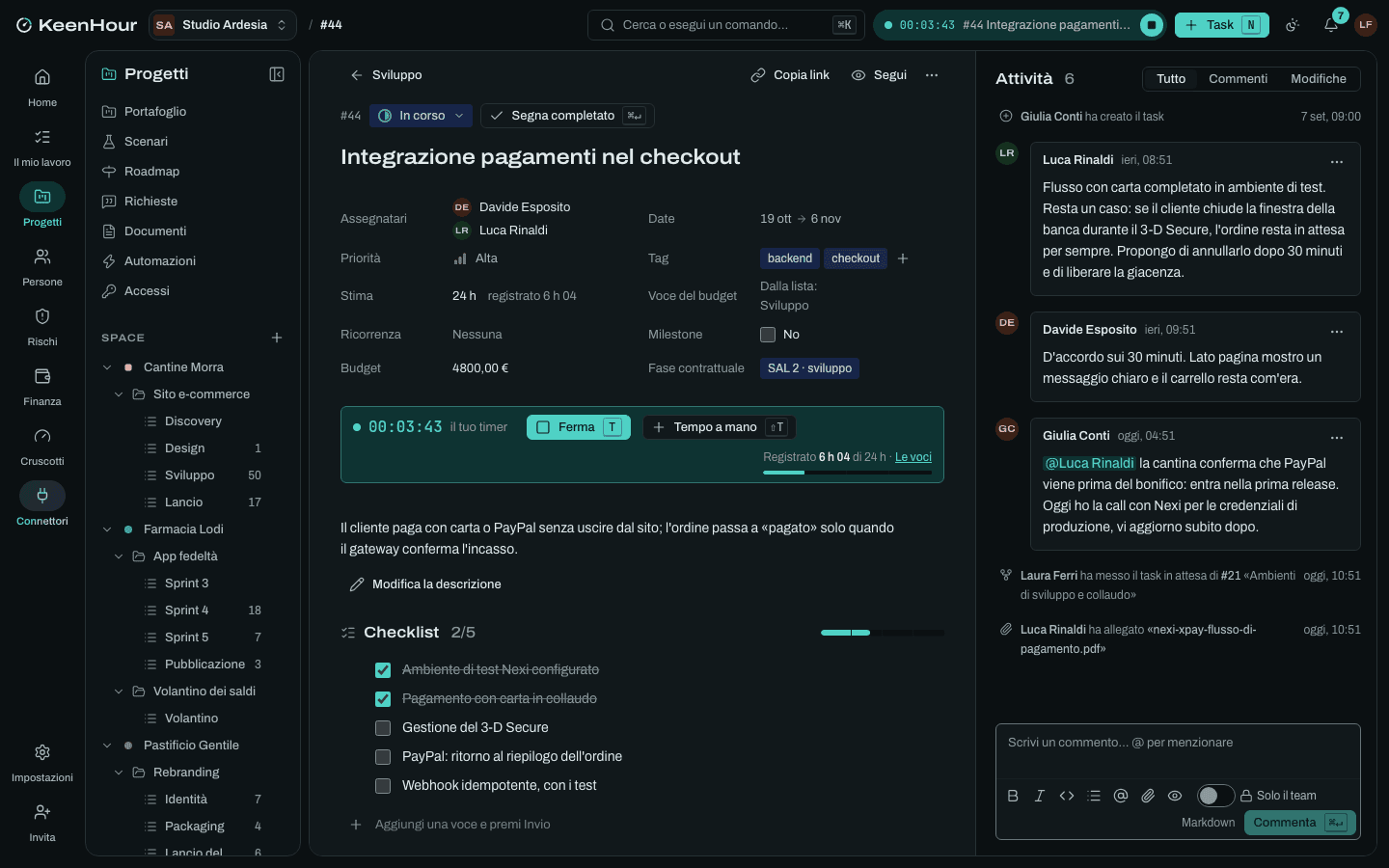Viewport: 1389px width, 868px height.
Task: Open Rischi in the left rail
Action: click(42, 326)
